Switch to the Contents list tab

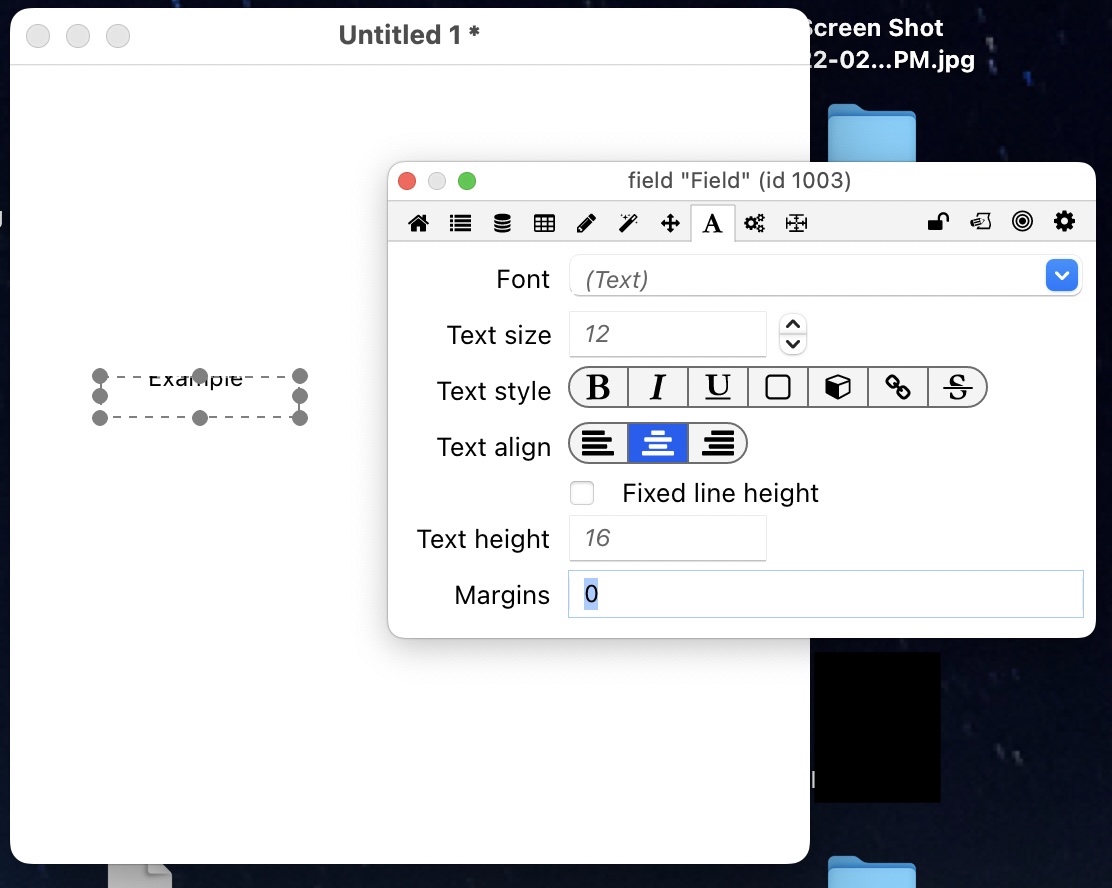(461, 223)
